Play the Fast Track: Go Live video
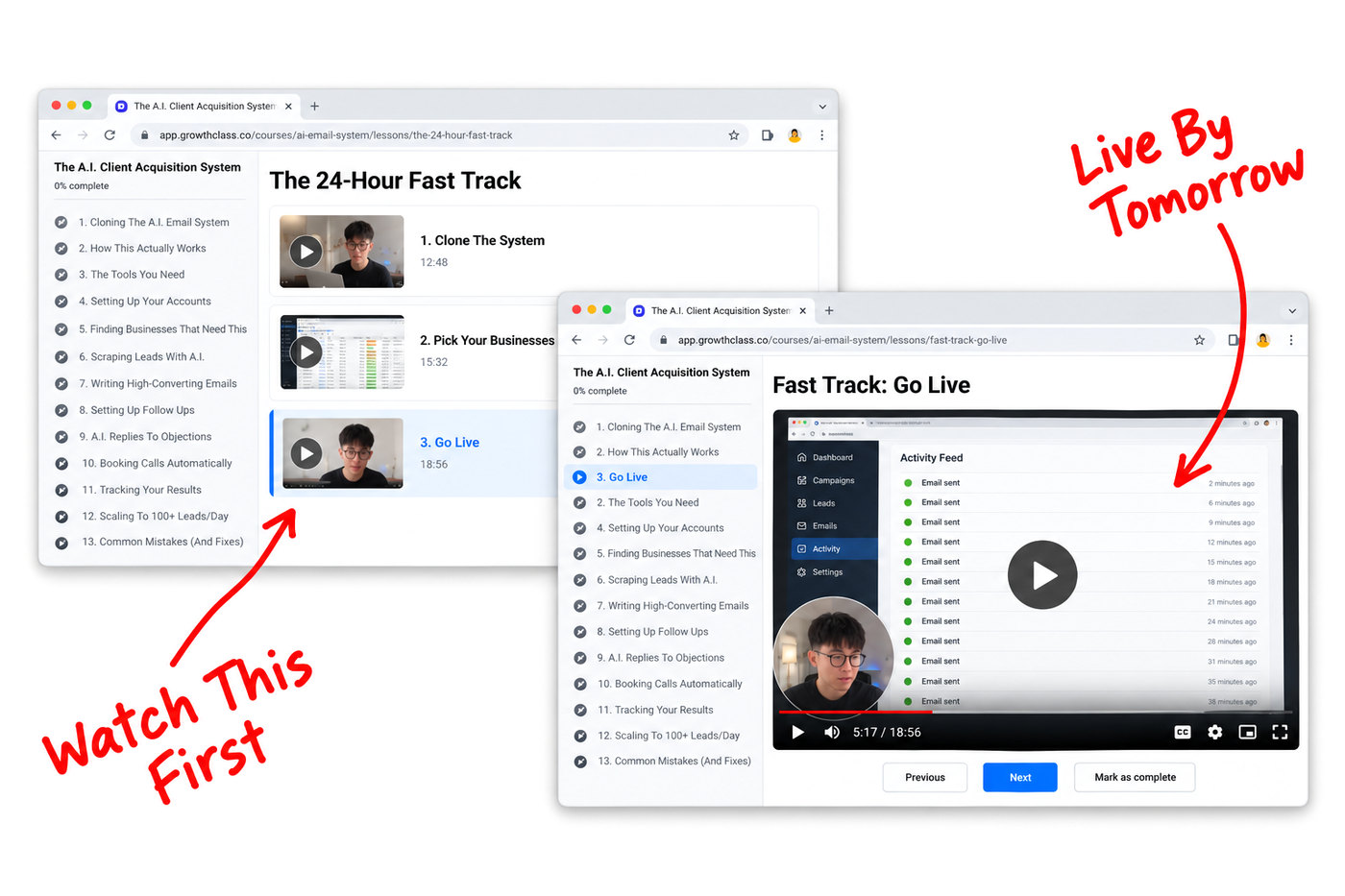1345x896 pixels. click(1042, 574)
